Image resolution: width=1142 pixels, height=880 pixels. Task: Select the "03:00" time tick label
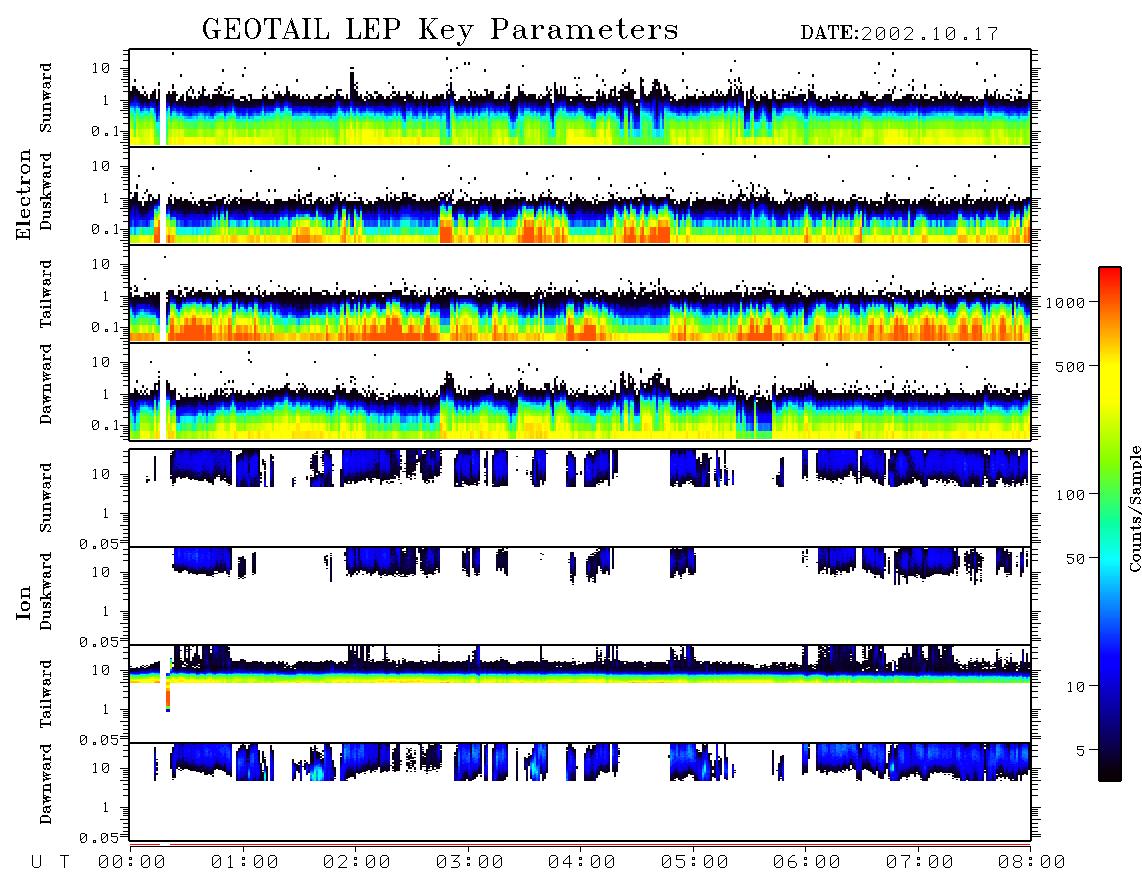(x=470, y=863)
